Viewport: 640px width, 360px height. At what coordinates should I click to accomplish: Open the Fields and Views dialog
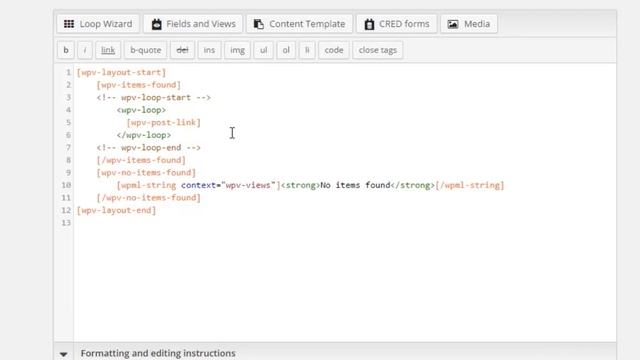193,24
